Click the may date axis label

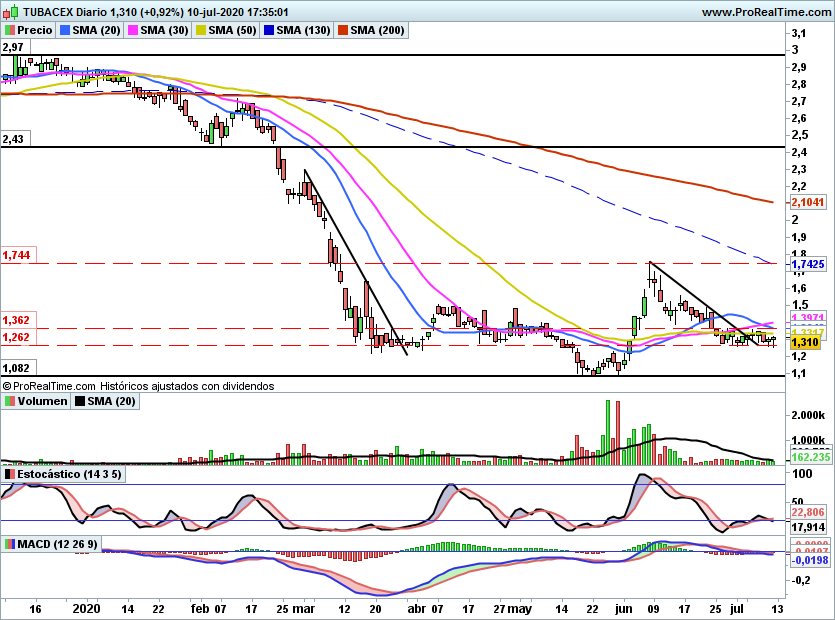click(x=519, y=609)
